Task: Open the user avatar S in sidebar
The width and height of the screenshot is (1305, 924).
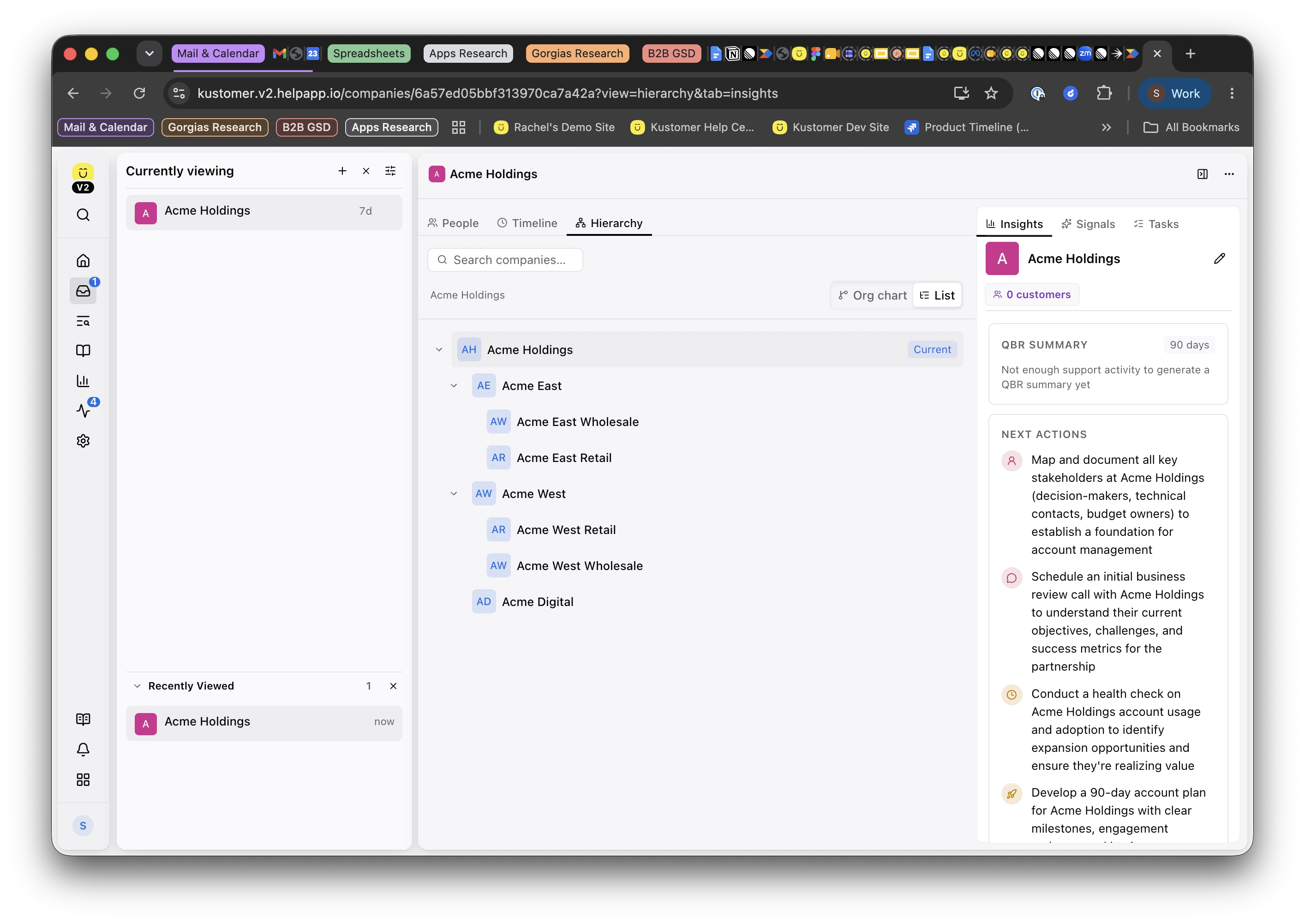Action: coord(83,826)
